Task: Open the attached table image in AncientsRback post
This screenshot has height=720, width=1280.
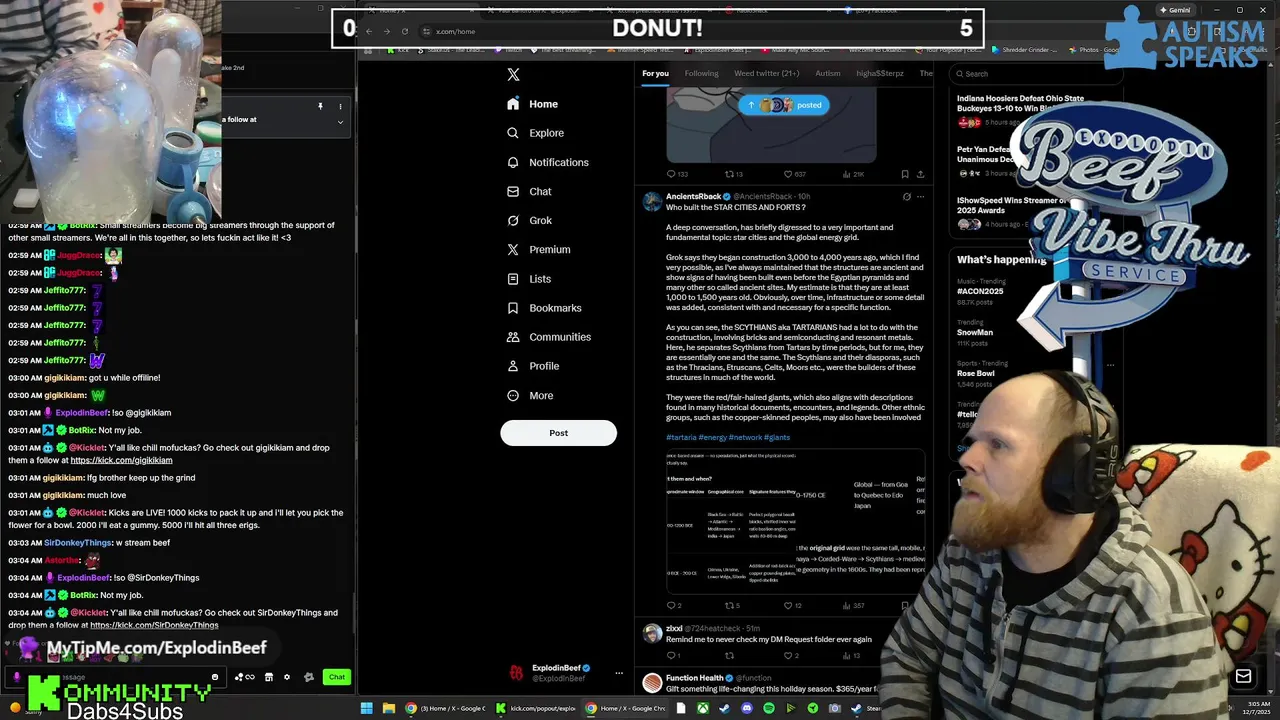Action: [795, 520]
